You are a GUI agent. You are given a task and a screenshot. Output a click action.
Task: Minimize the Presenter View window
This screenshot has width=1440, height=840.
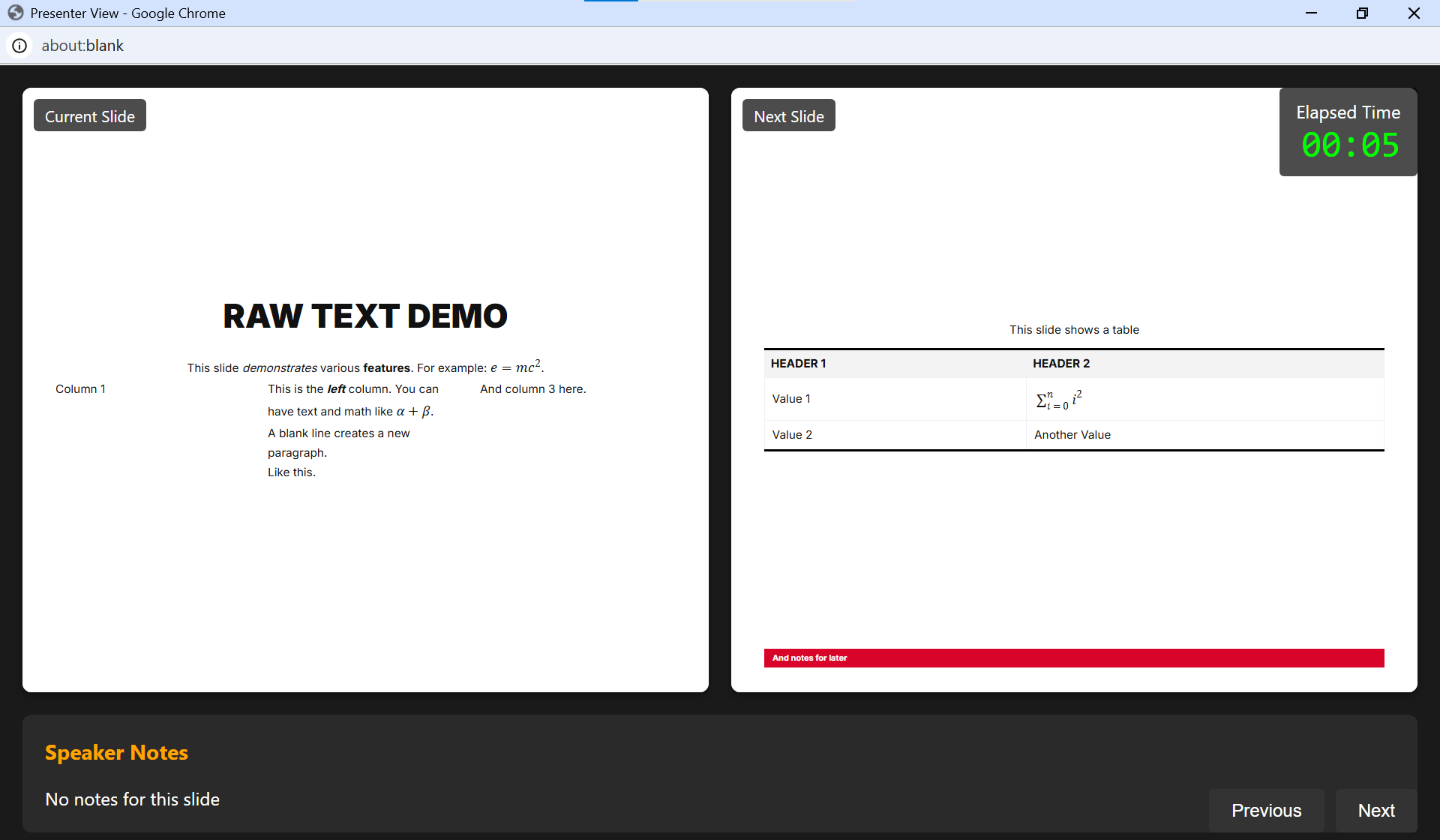click(x=1311, y=13)
